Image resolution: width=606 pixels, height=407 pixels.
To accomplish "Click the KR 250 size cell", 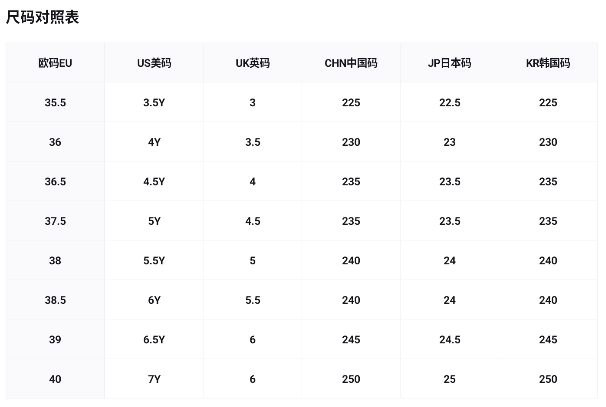I will click(x=547, y=379).
